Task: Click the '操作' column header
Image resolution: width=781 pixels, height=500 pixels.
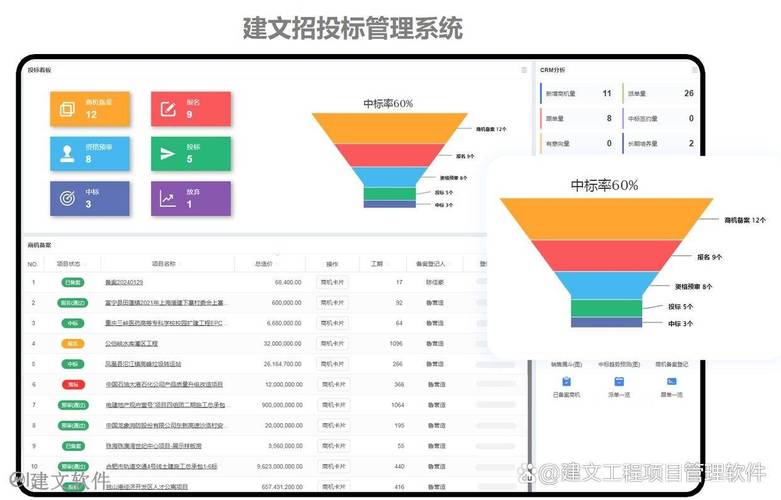Action: pos(332,264)
